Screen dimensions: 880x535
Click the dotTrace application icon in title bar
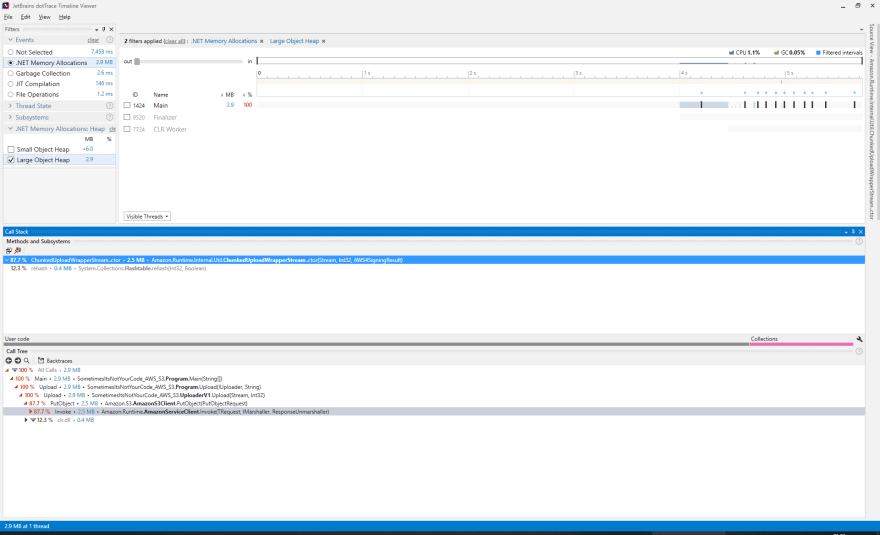point(6,6)
